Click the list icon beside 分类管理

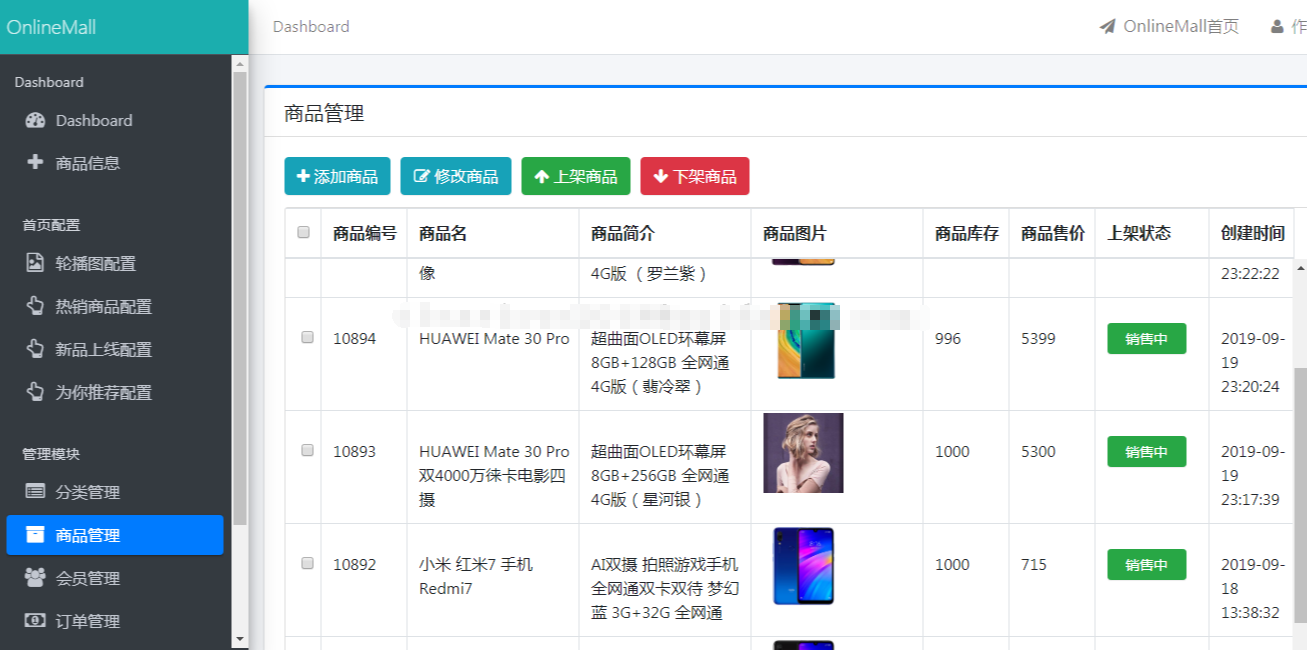tap(35, 491)
